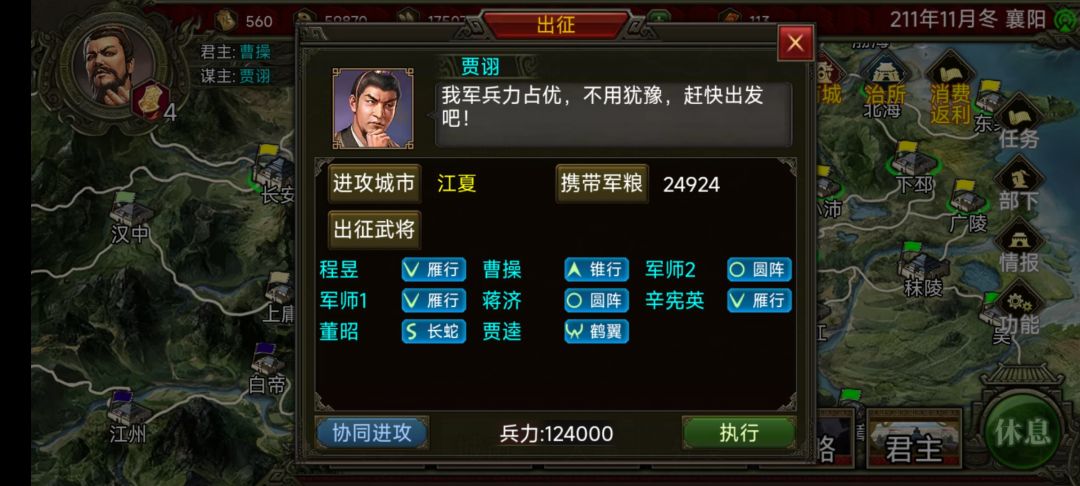Click the 执行 execute button
This screenshot has width=1080, height=486.
tap(739, 433)
